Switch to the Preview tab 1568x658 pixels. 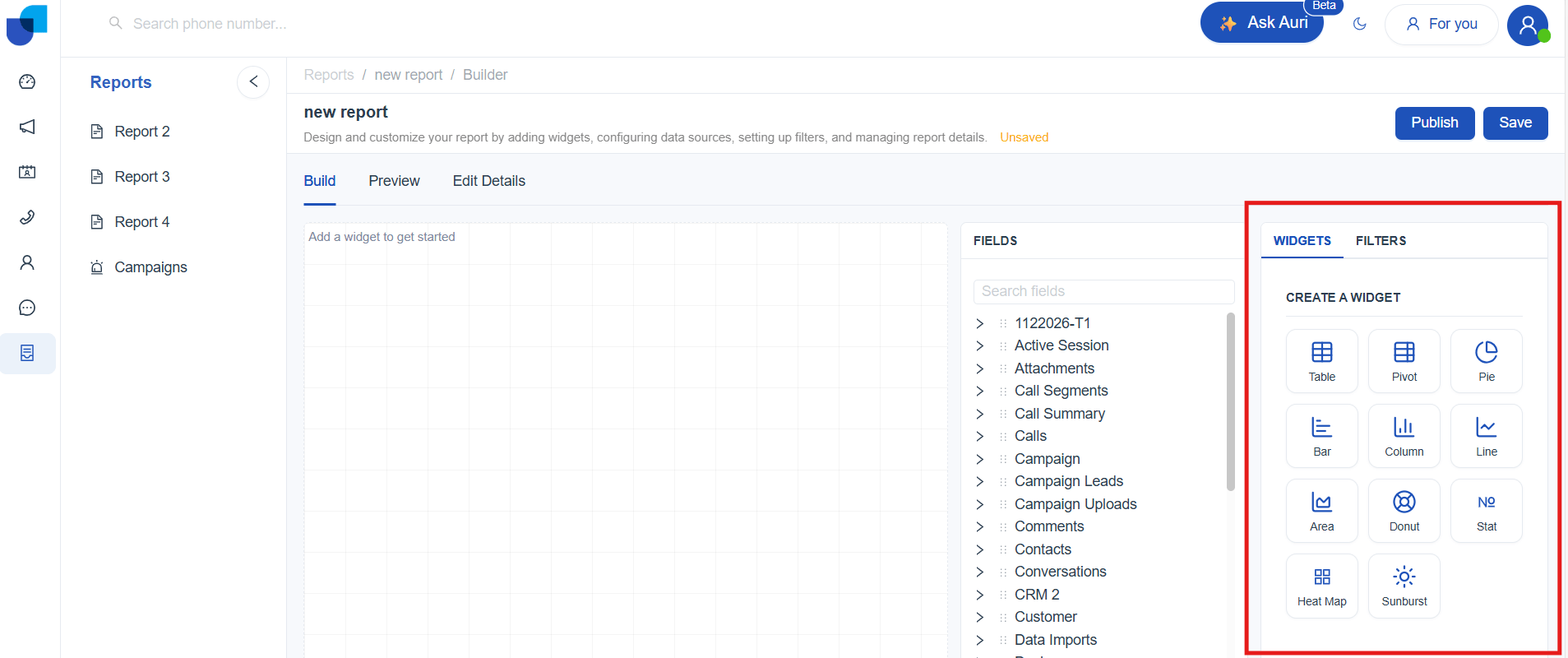click(394, 181)
